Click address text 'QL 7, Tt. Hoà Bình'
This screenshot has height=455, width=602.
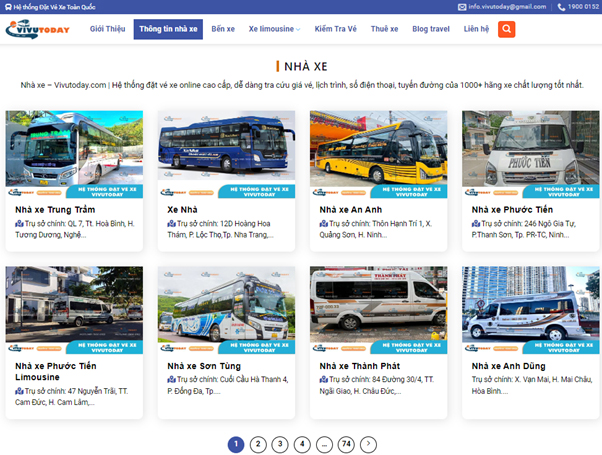[x=97, y=223]
